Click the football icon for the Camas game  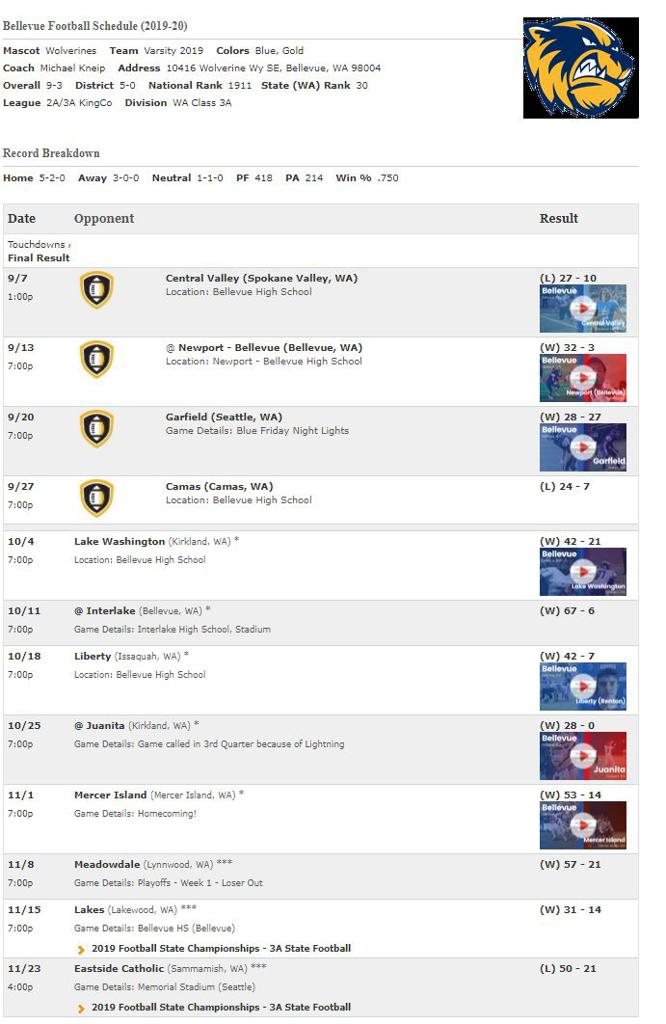coord(96,497)
